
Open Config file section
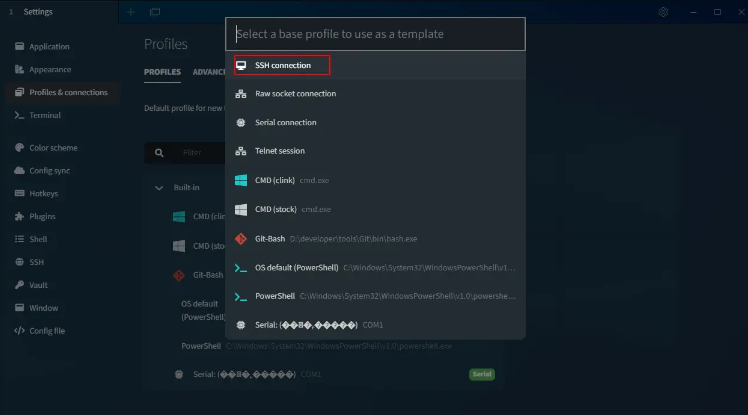(x=62, y=331)
